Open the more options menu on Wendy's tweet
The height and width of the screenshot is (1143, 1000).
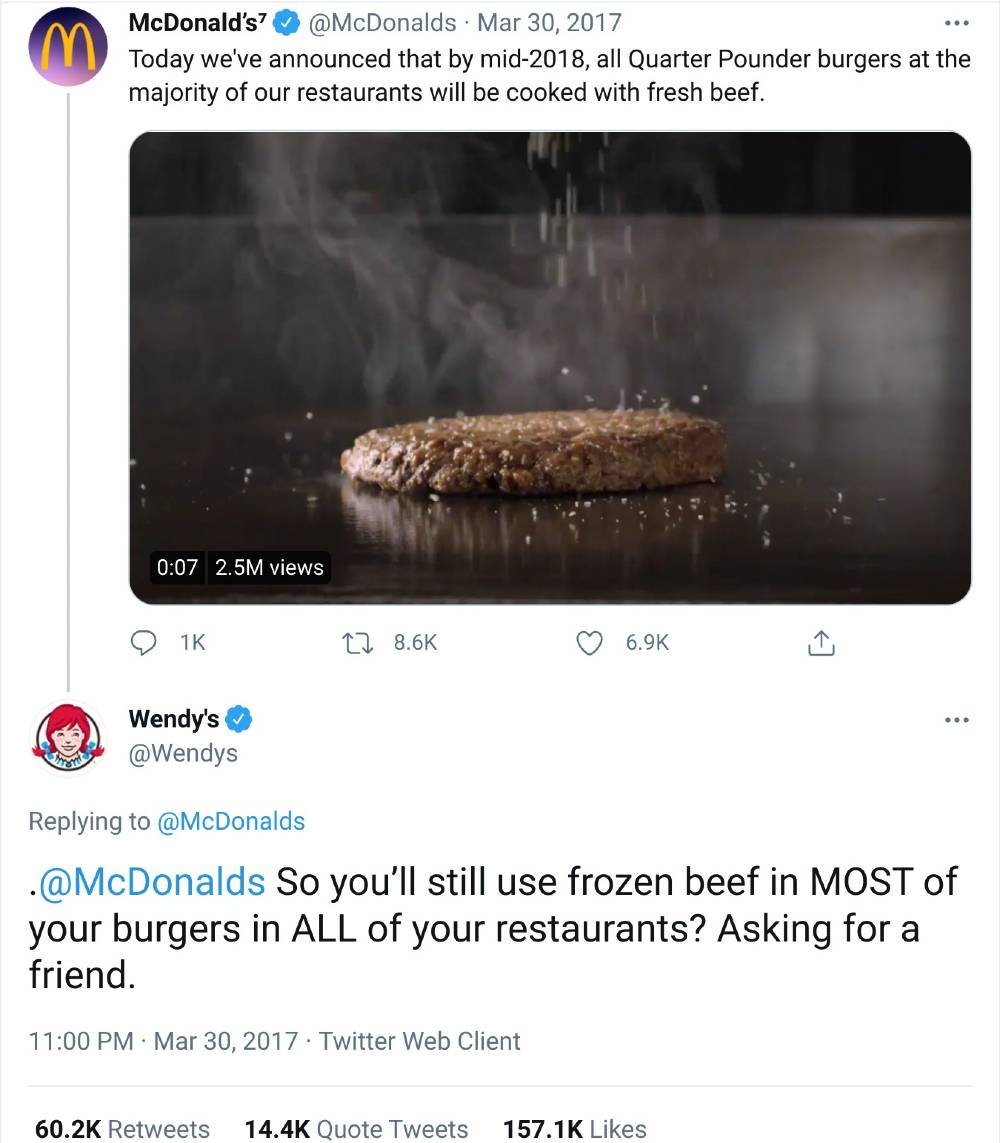pos(958,719)
